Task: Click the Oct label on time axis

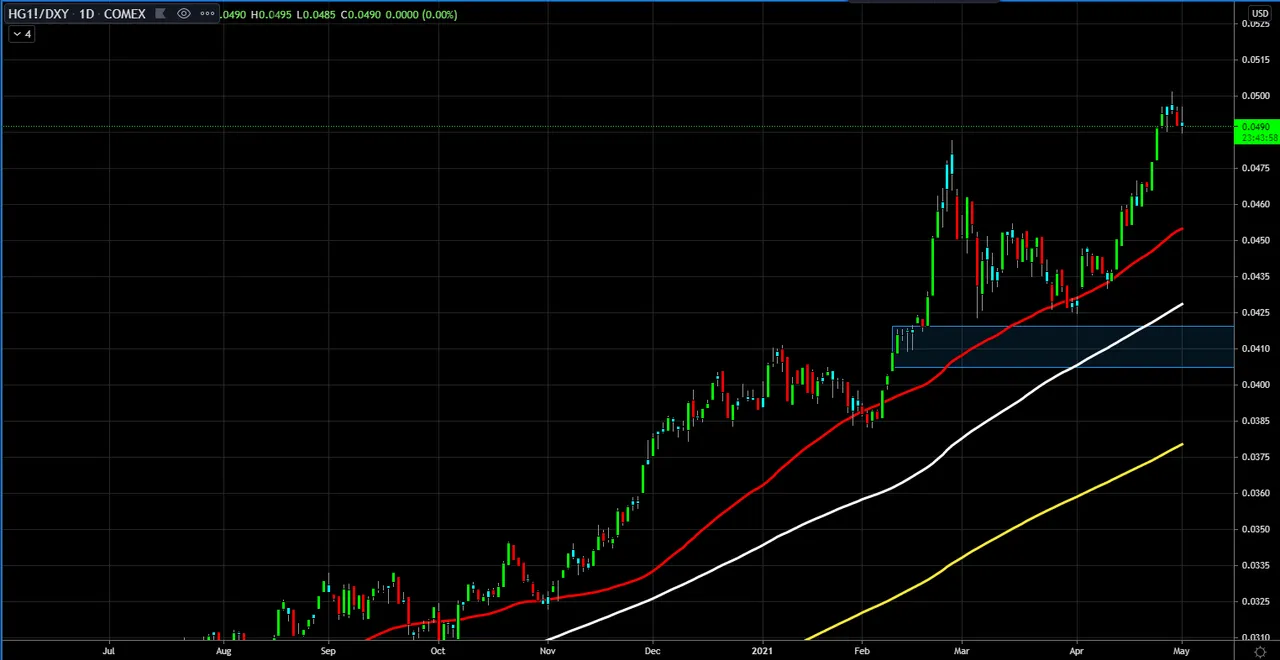Action: pyautogui.click(x=437, y=651)
